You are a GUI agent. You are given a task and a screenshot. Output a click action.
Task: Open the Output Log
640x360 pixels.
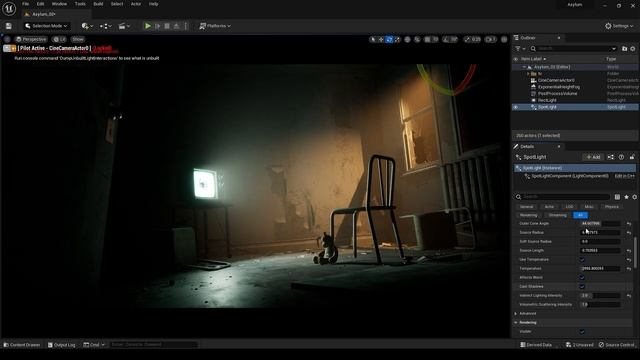tap(62, 345)
